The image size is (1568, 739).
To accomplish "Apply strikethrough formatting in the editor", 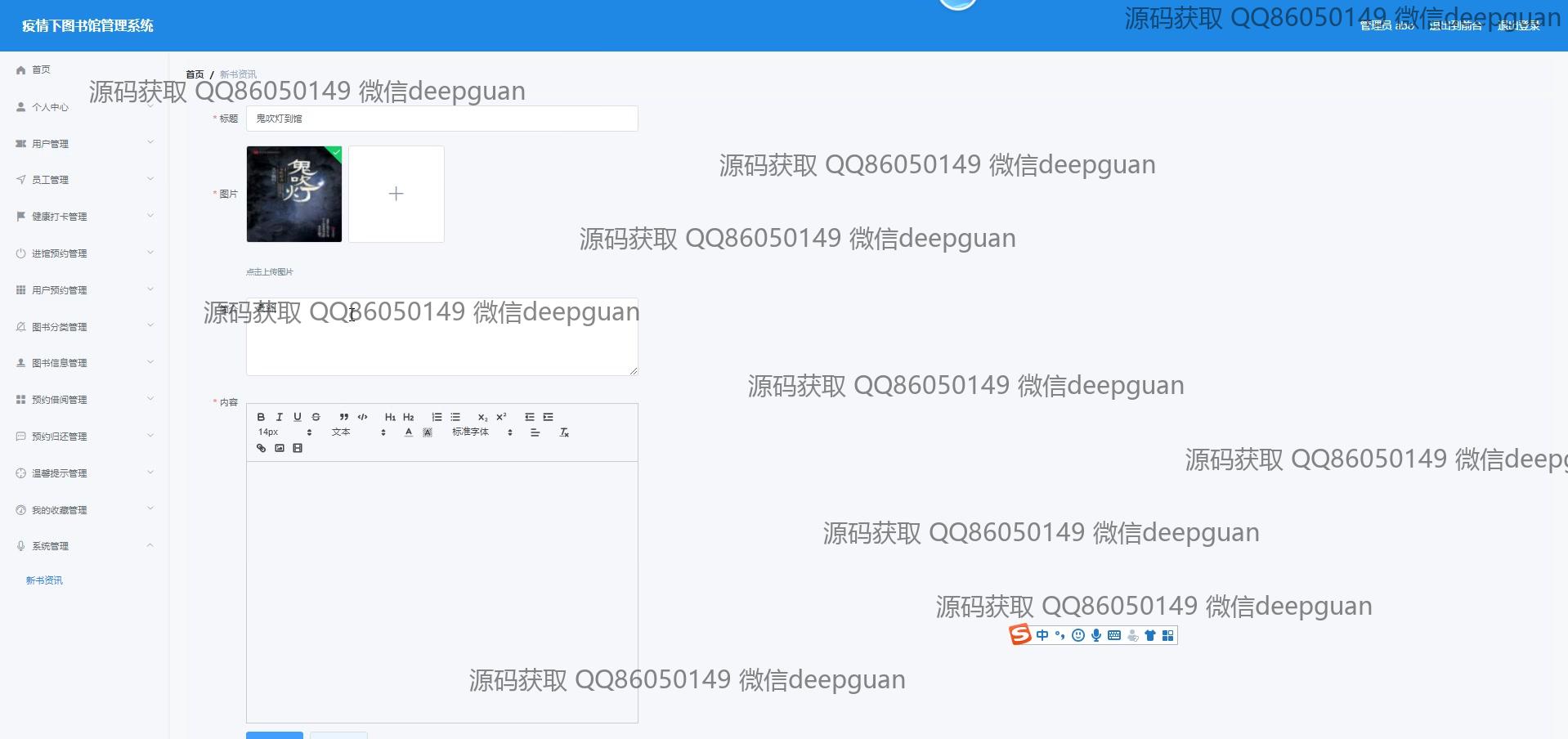I will (x=316, y=417).
